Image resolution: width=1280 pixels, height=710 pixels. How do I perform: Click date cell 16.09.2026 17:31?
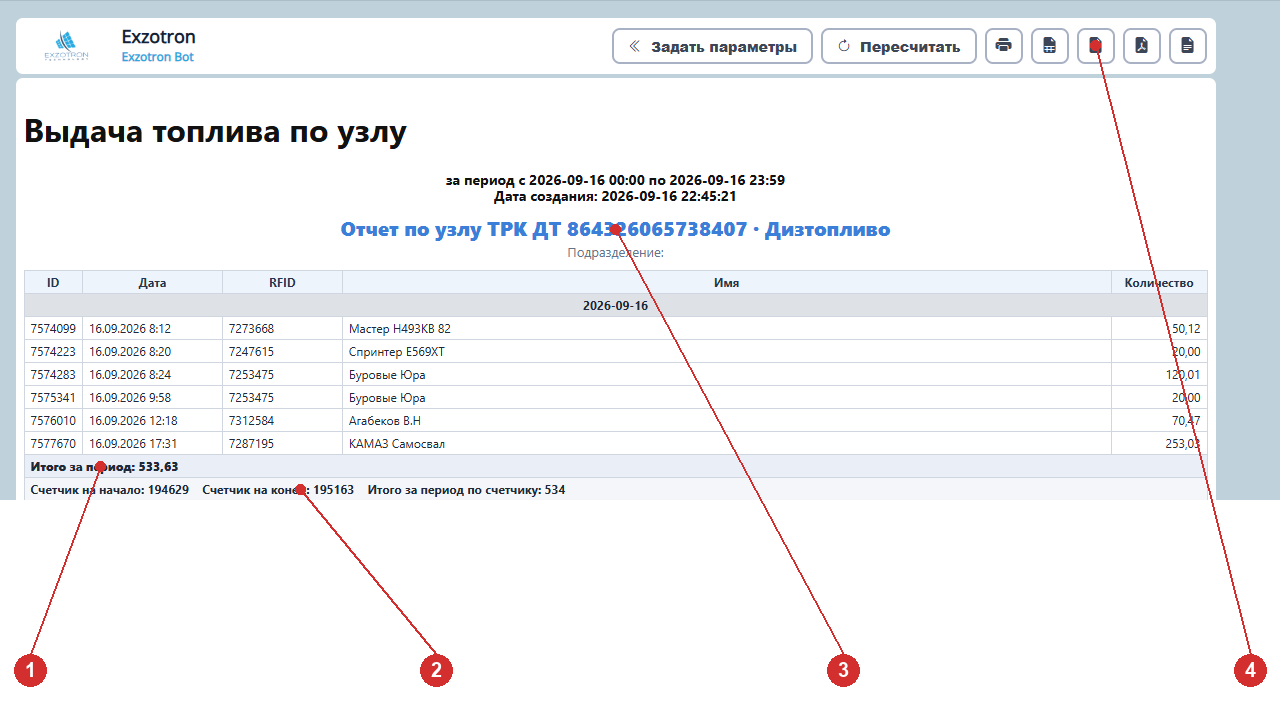[152, 443]
